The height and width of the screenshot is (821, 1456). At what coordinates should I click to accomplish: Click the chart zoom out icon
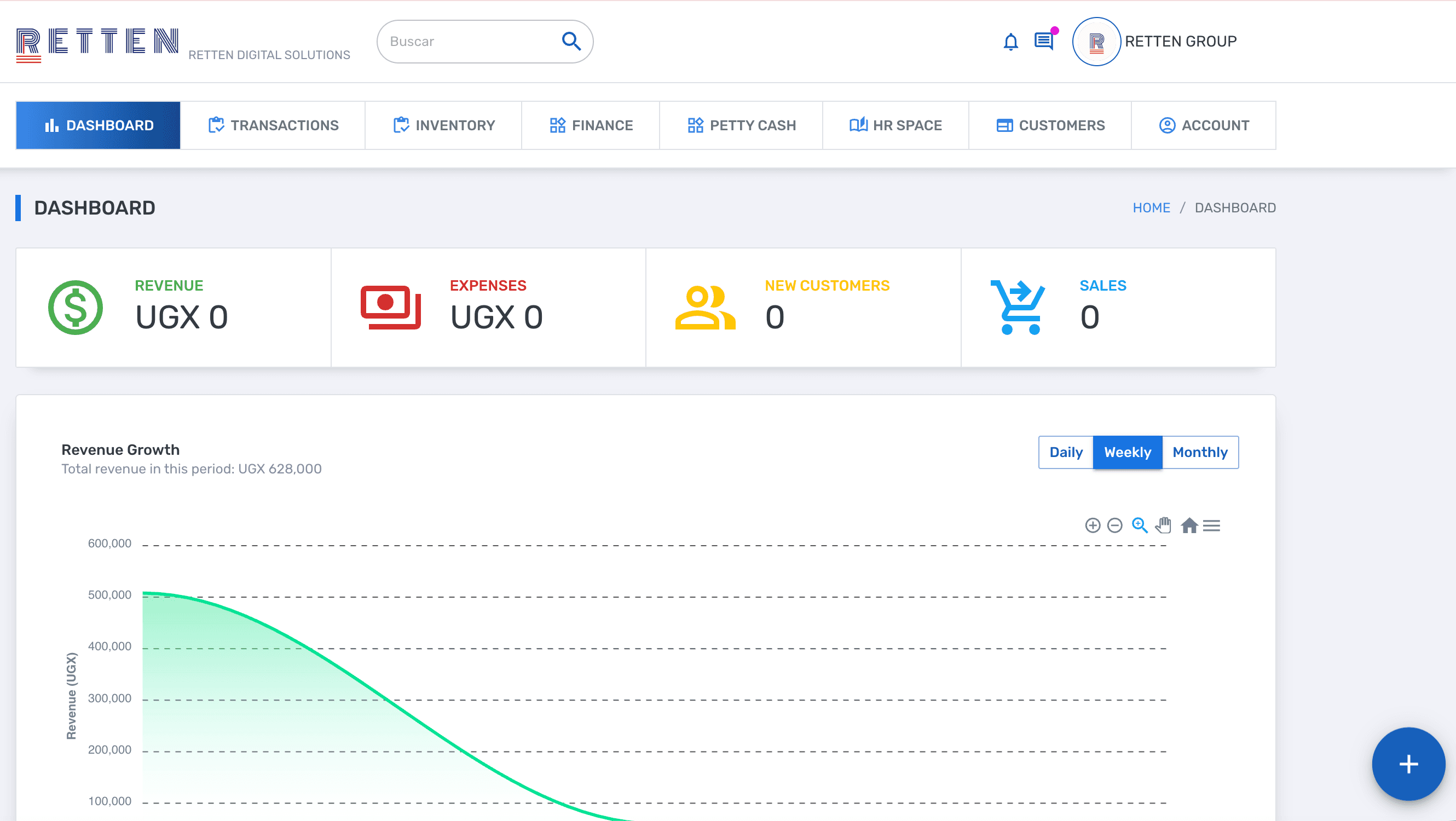coord(1114,525)
